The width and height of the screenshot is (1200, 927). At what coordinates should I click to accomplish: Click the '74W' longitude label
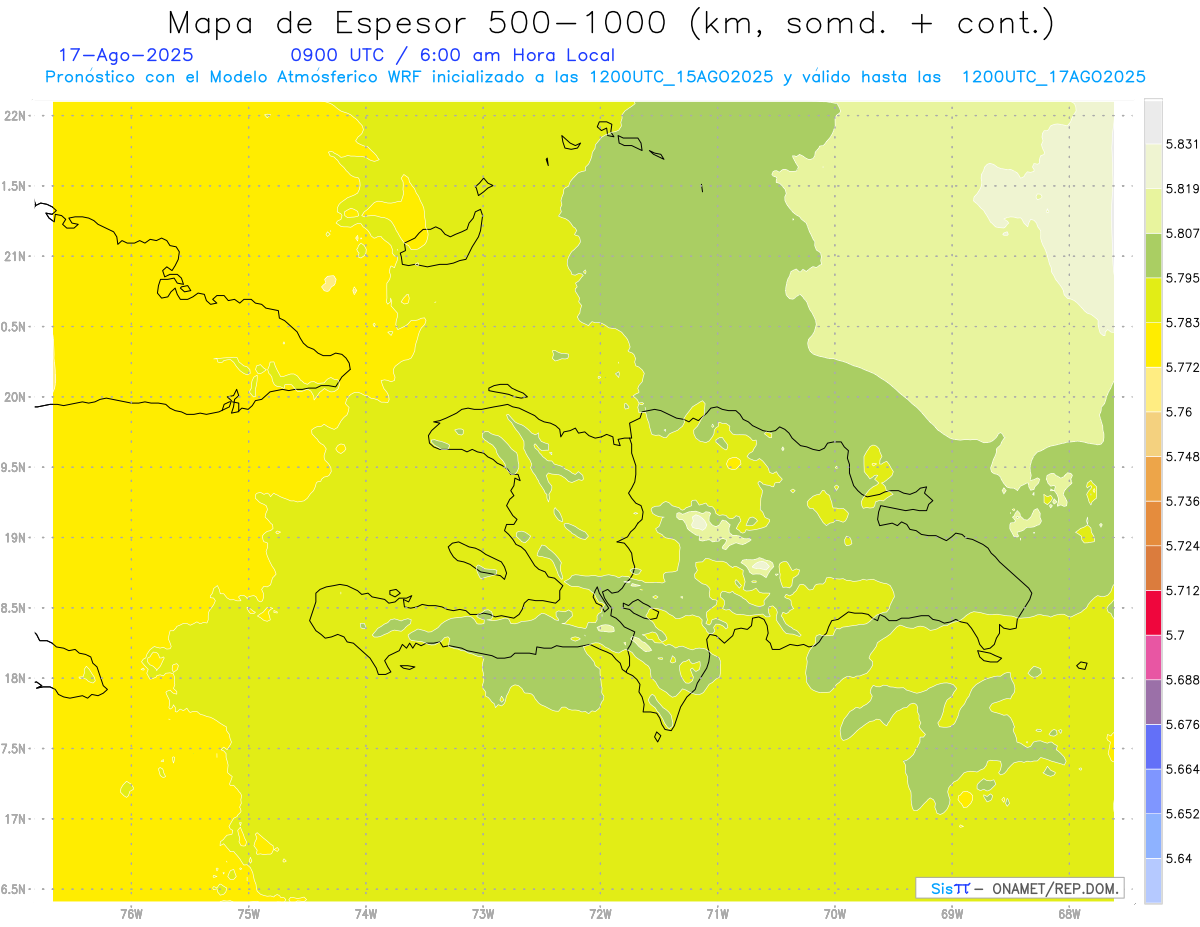pyautogui.click(x=365, y=914)
